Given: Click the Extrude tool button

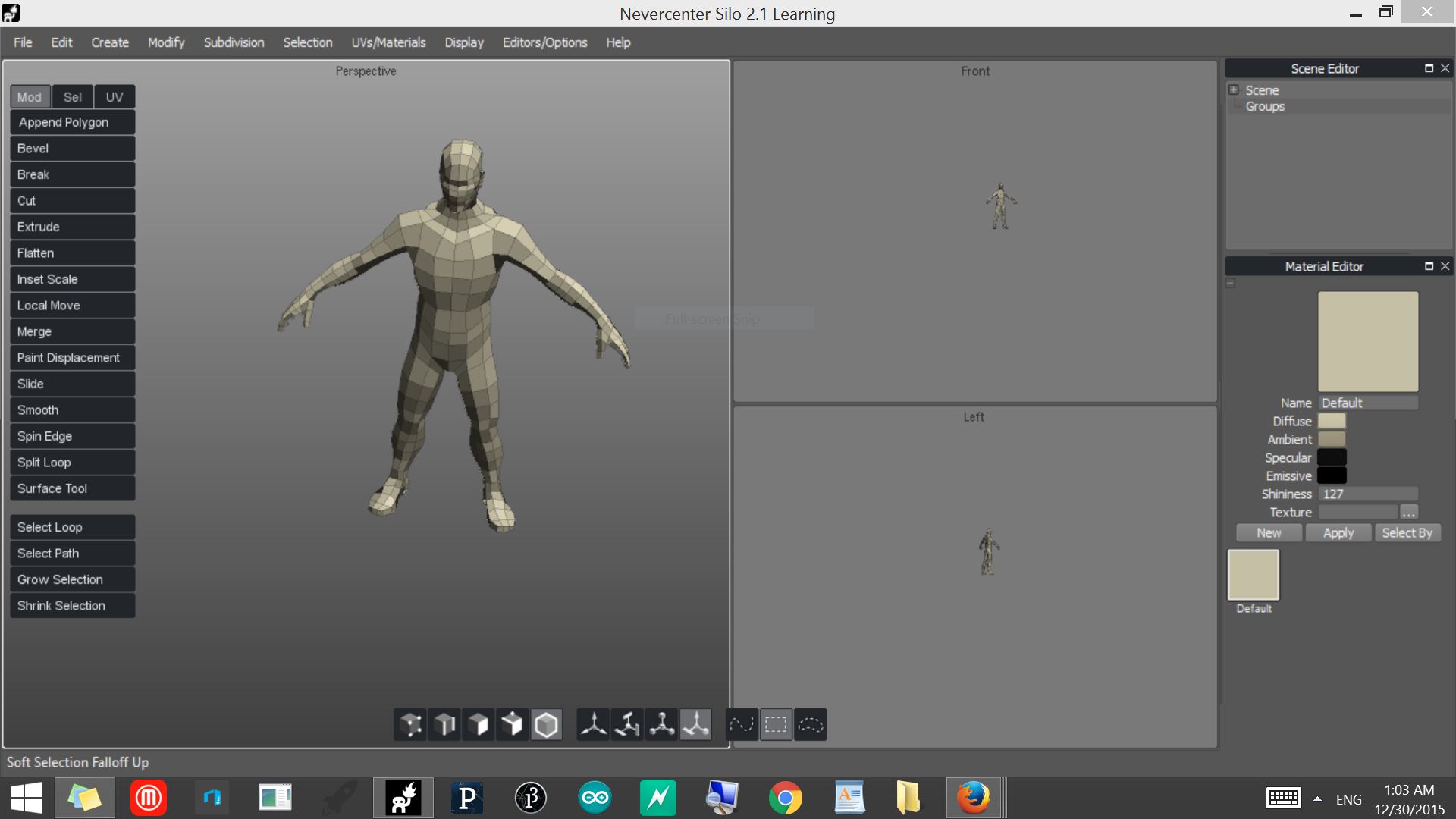Looking at the screenshot, I should (x=73, y=227).
